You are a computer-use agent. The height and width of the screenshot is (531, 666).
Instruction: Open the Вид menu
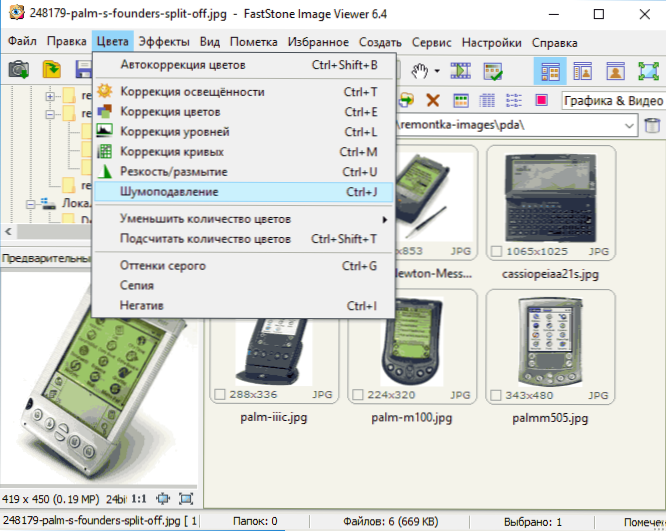[x=210, y=42]
